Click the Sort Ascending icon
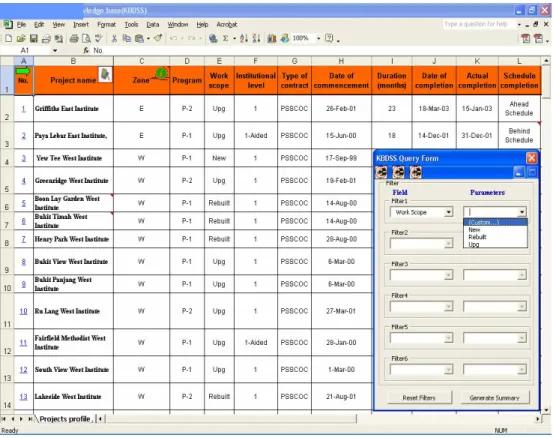Viewport: 553px width, 438px height. click(244, 38)
